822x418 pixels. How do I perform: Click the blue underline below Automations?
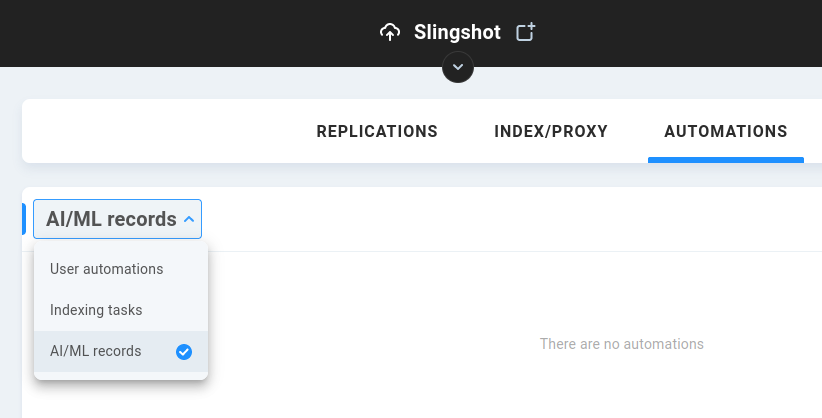pos(726,160)
